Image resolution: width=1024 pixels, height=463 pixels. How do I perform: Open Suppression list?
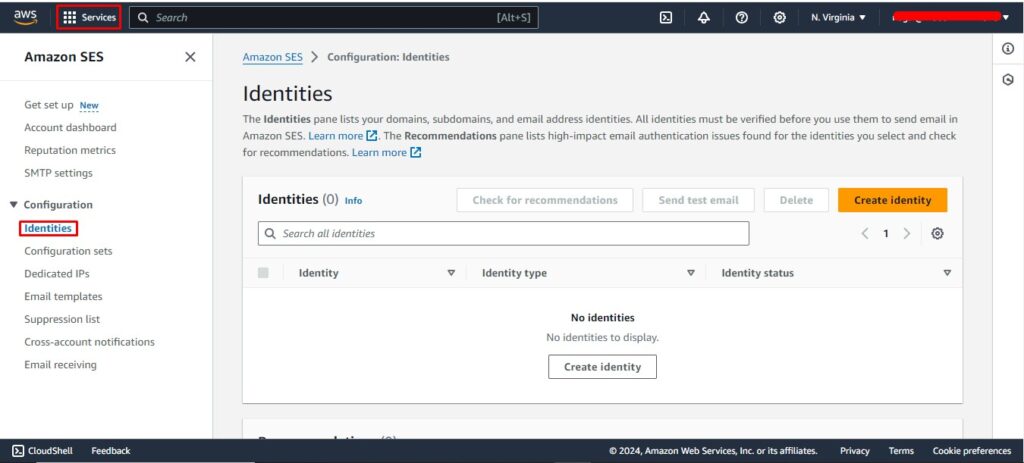(62, 319)
